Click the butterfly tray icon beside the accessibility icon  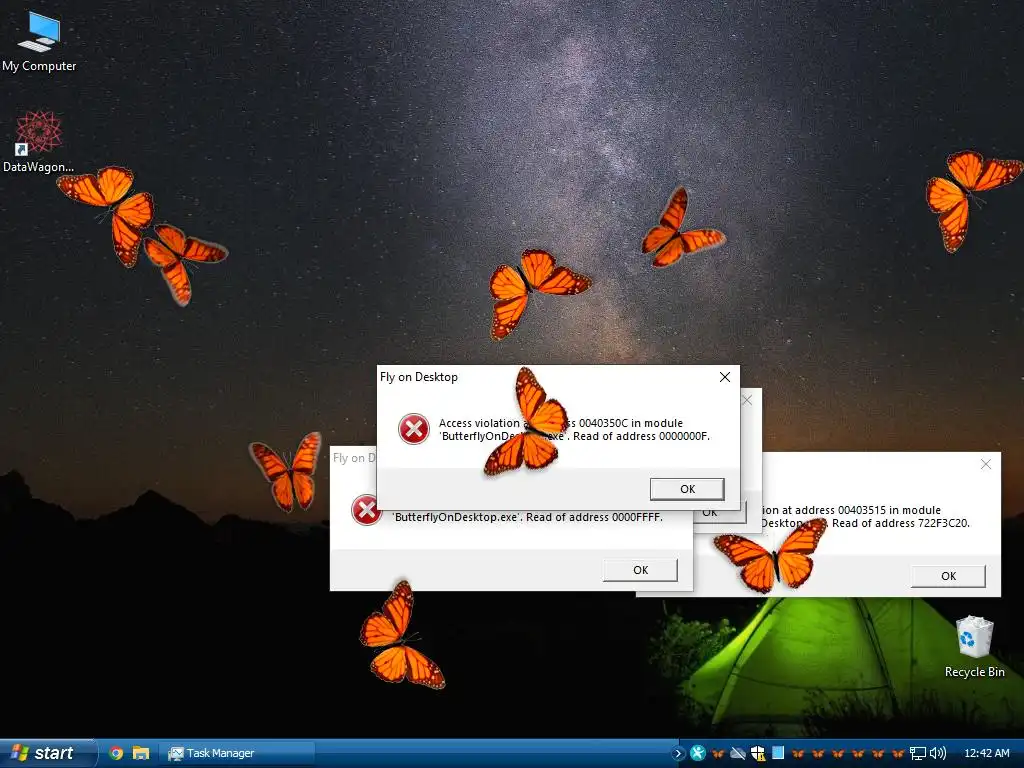(x=718, y=754)
